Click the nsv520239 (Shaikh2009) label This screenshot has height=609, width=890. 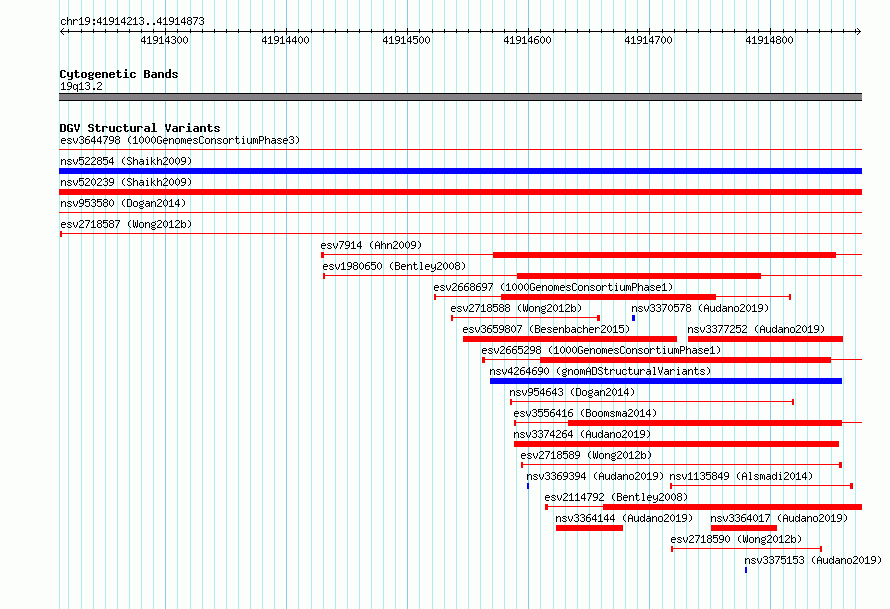pos(126,182)
